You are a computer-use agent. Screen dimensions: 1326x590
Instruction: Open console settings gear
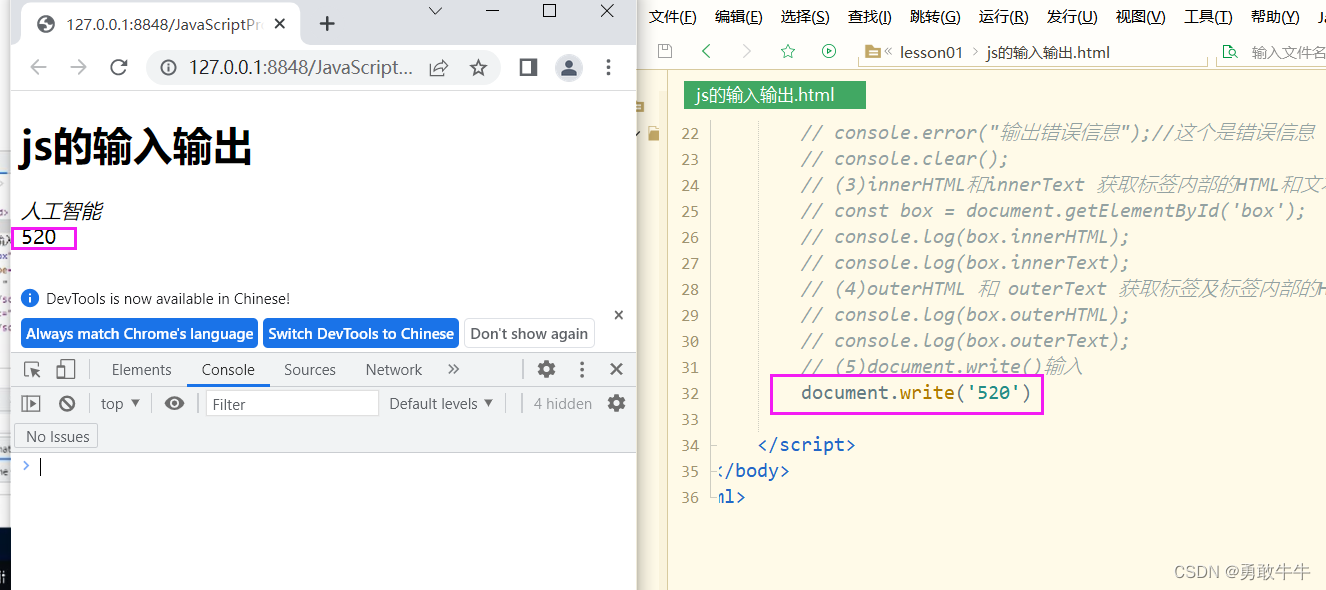tap(616, 403)
